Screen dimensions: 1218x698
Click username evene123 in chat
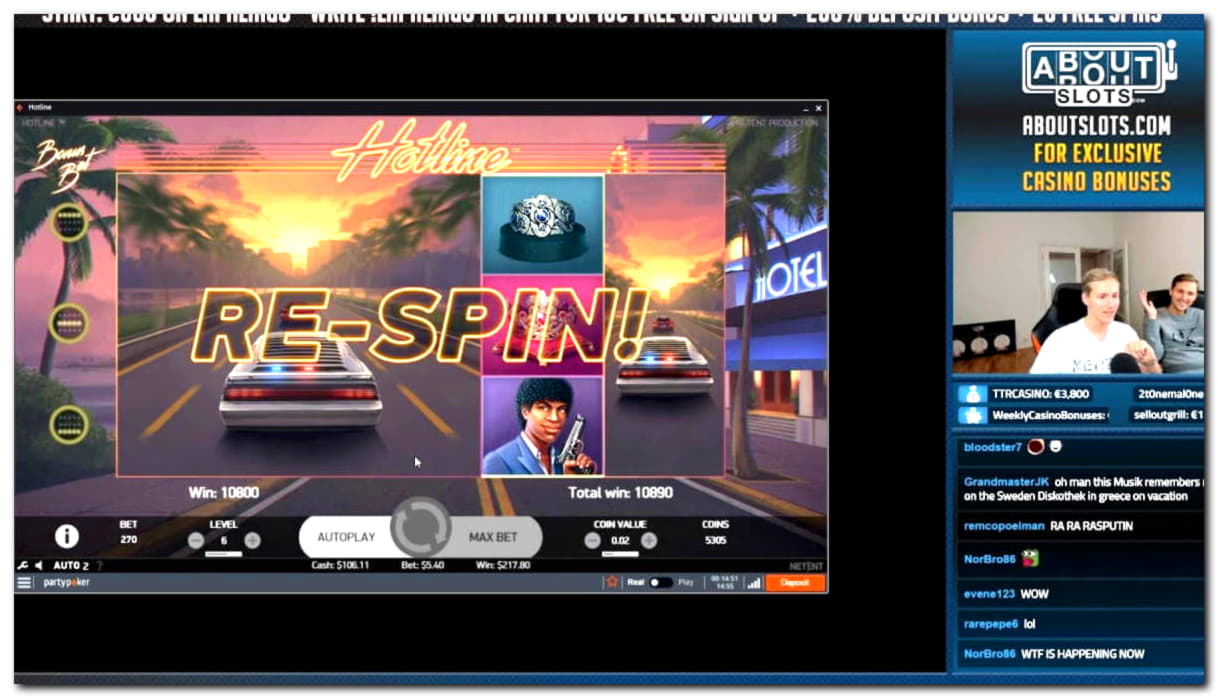(x=989, y=593)
